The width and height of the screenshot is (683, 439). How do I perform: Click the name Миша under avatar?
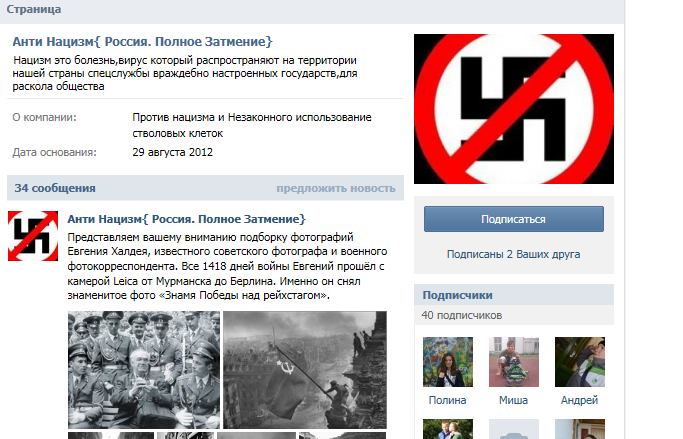(x=514, y=400)
